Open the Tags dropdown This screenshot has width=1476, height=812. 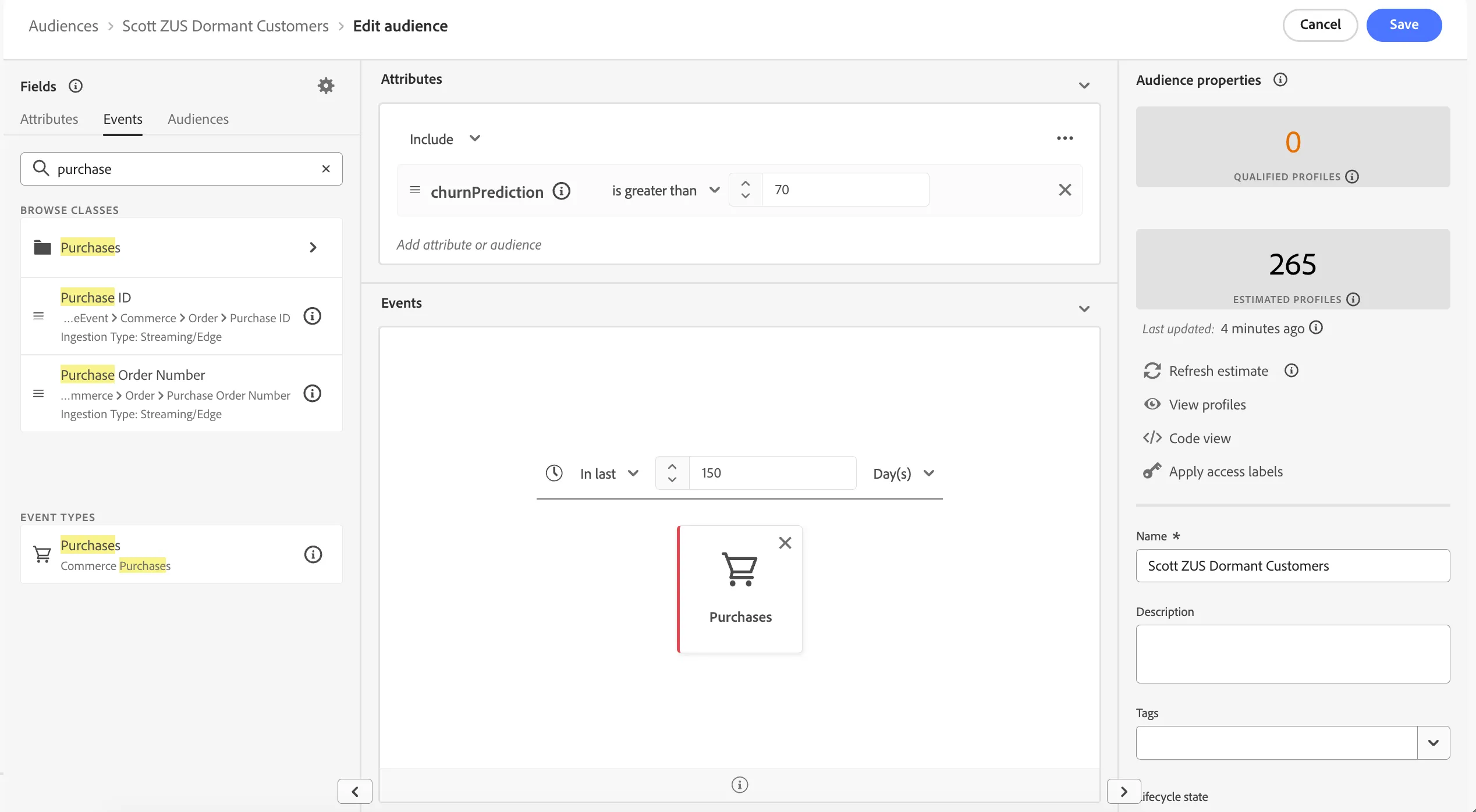pyautogui.click(x=1434, y=743)
